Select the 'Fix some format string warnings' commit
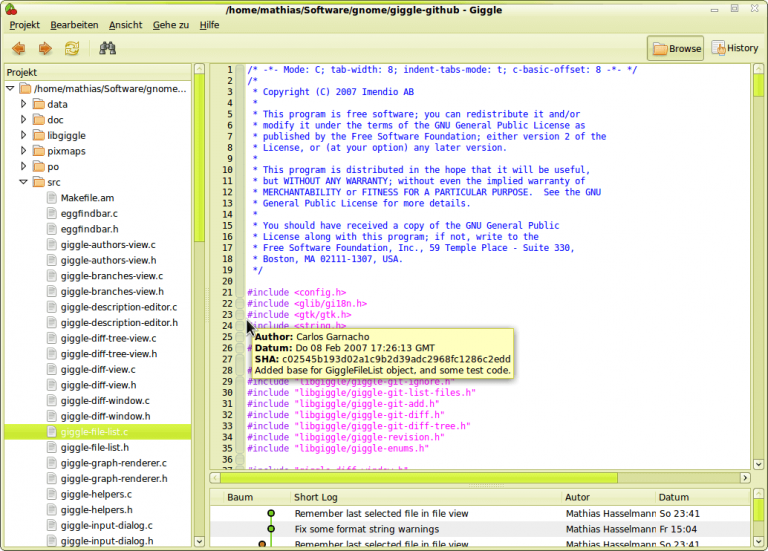The width and height of the screenshot is (768, 551). tap(366, 529)
